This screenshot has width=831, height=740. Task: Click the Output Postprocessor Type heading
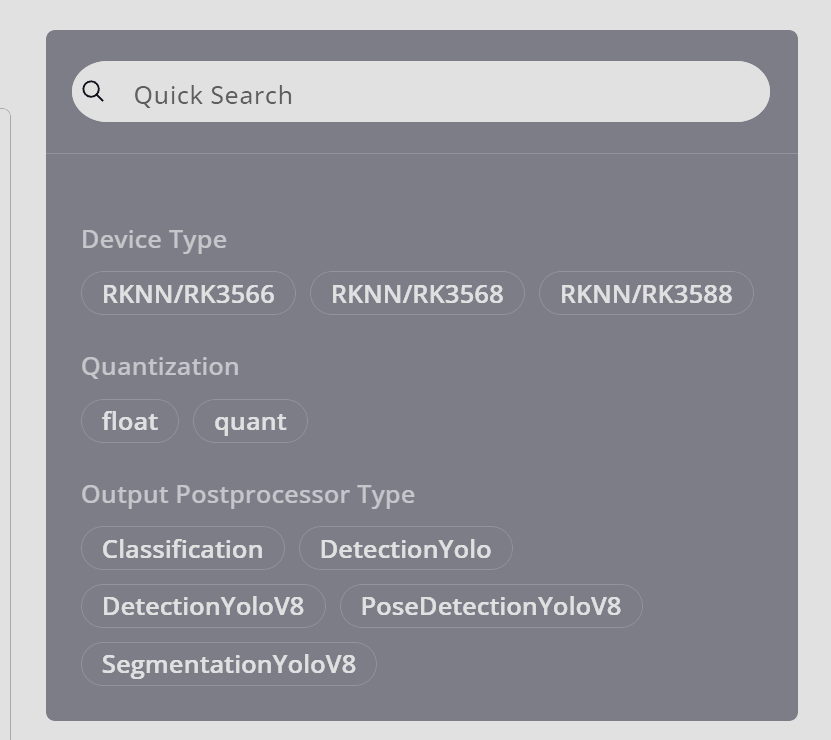(248, 495)
